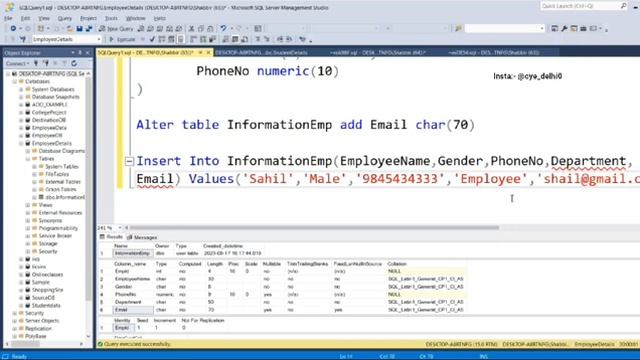This screenshot has width=640, height=360.
Task: Close the Object Explorer panel
Action: coord(87,53)
